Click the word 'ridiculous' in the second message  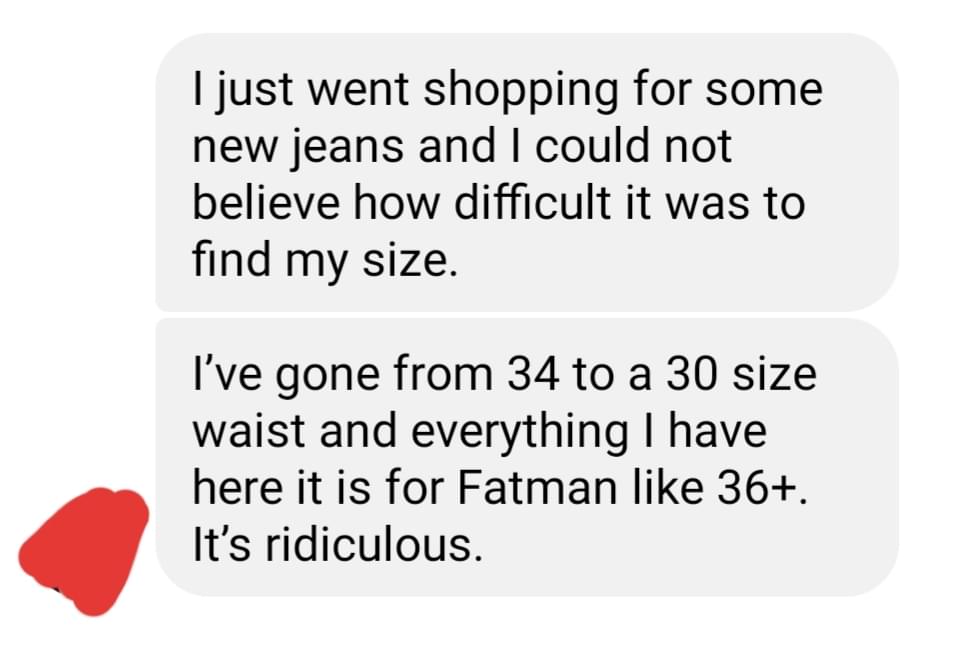(x=369, y=545)
